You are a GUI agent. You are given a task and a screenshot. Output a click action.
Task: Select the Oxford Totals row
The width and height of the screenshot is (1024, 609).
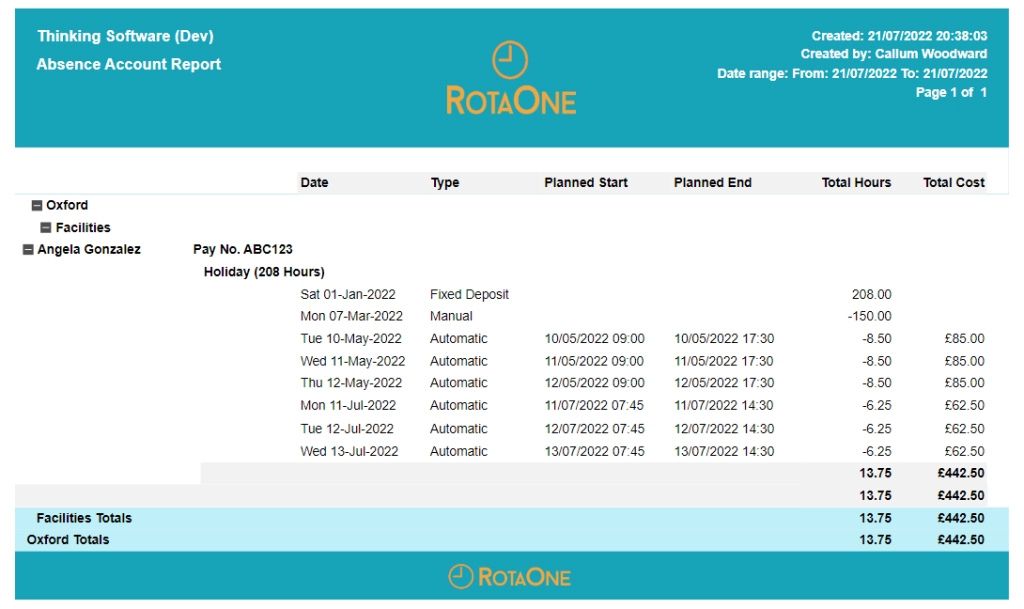pos(68,540)
